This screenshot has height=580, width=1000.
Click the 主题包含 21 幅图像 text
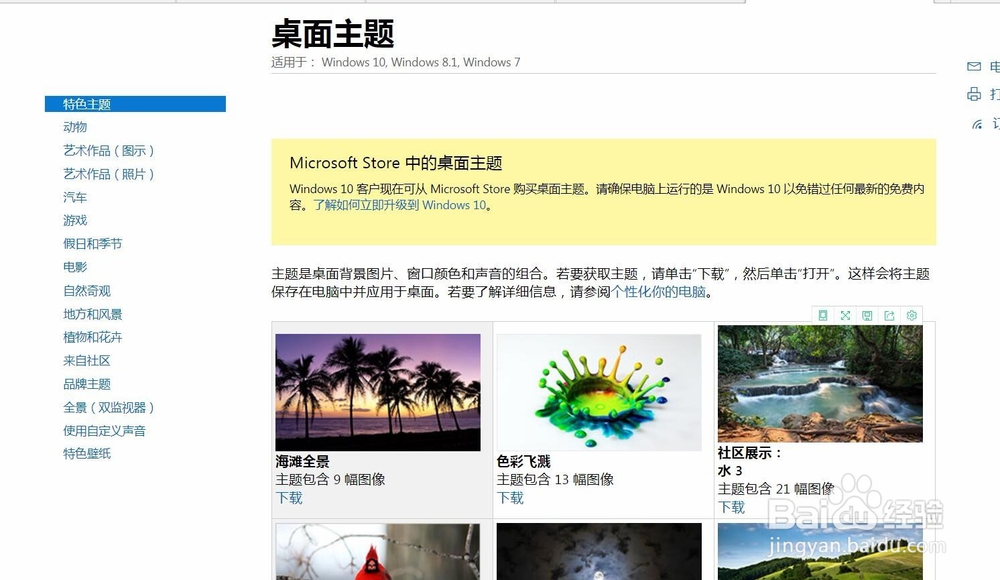click(x=776, y=489)
